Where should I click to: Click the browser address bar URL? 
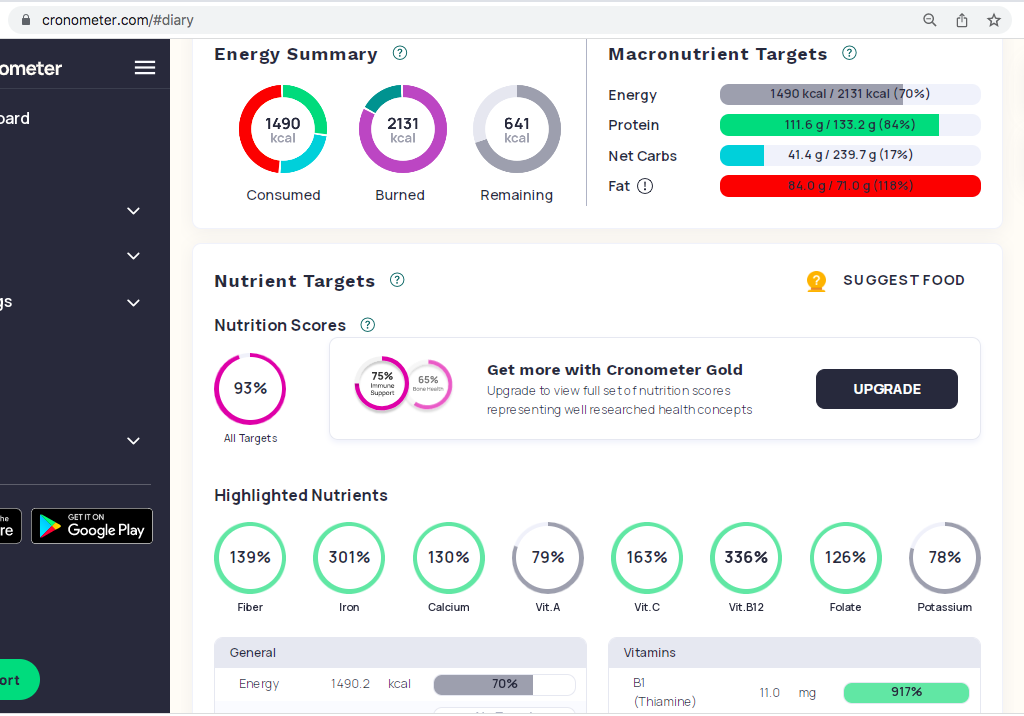[x=118, y=20]
